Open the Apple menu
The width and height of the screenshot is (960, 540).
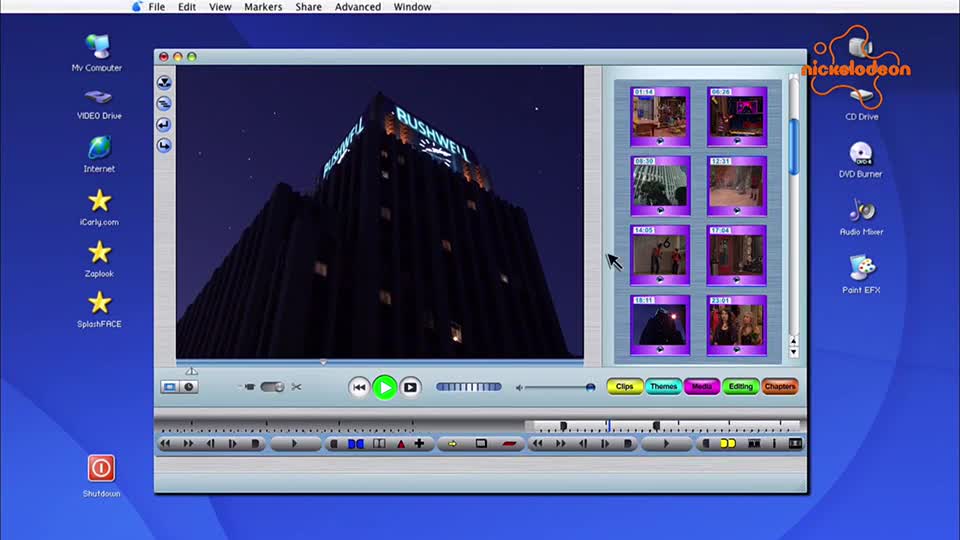pyautogui.click(x=137, y=7)
